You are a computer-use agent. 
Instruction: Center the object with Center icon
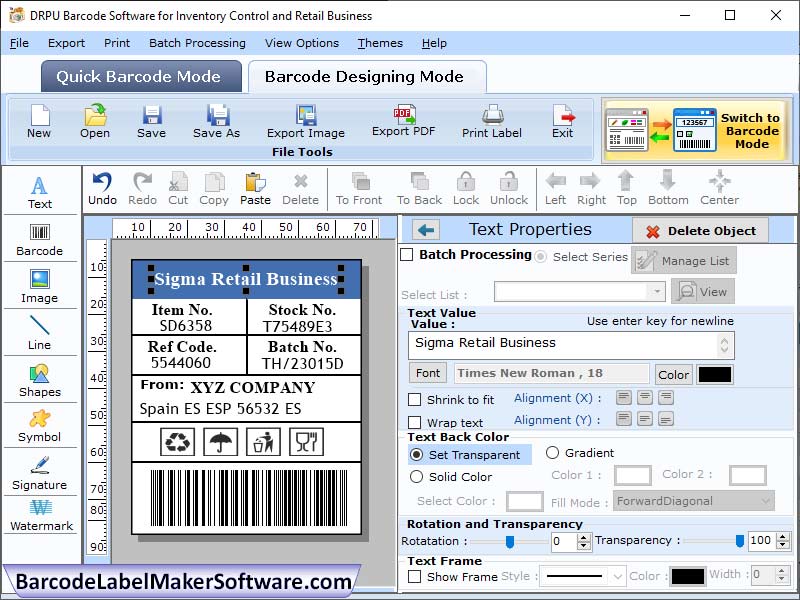point(719,189)
